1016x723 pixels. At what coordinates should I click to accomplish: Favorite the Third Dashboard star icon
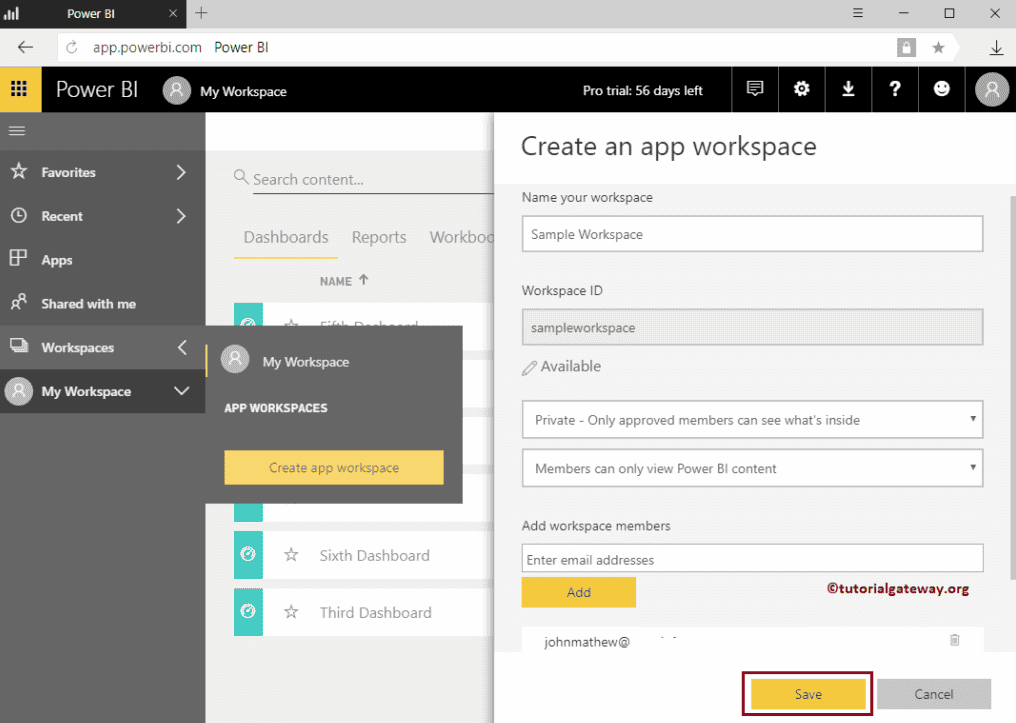coord(291,612)
